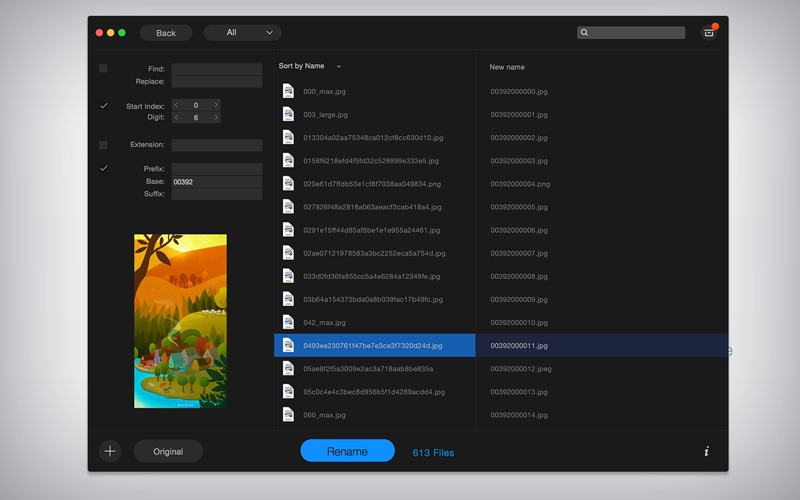800x500 pixels.
Task: Enable the Extension checkbox
Action: tap(103, 145)
